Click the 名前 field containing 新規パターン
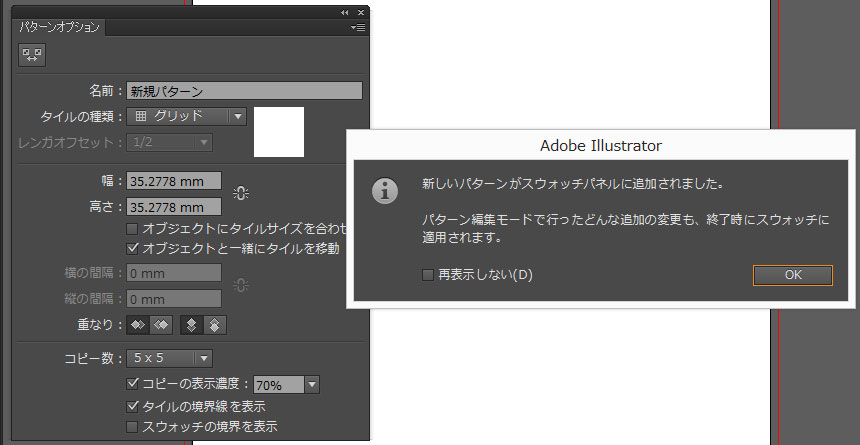Image resolution: width=860 pixels, height=445 pixels. pyautogui.click(x=244, y=91)
